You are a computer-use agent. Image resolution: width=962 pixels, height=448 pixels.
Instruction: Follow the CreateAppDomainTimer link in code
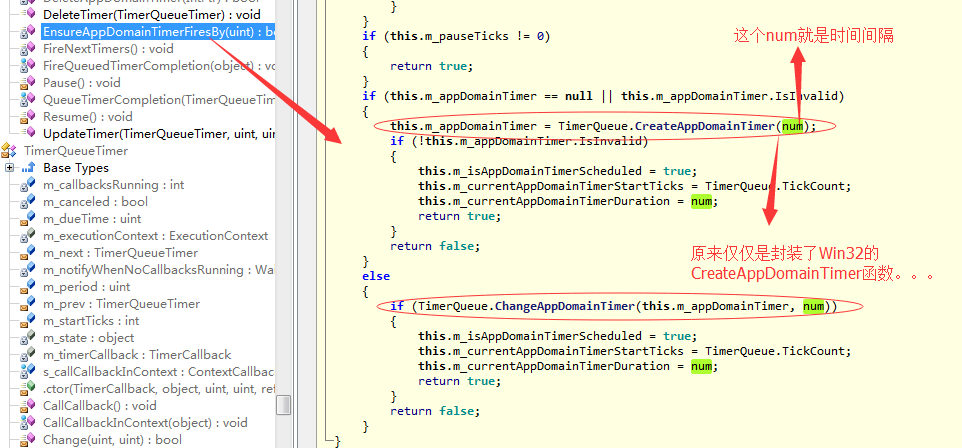706,126
